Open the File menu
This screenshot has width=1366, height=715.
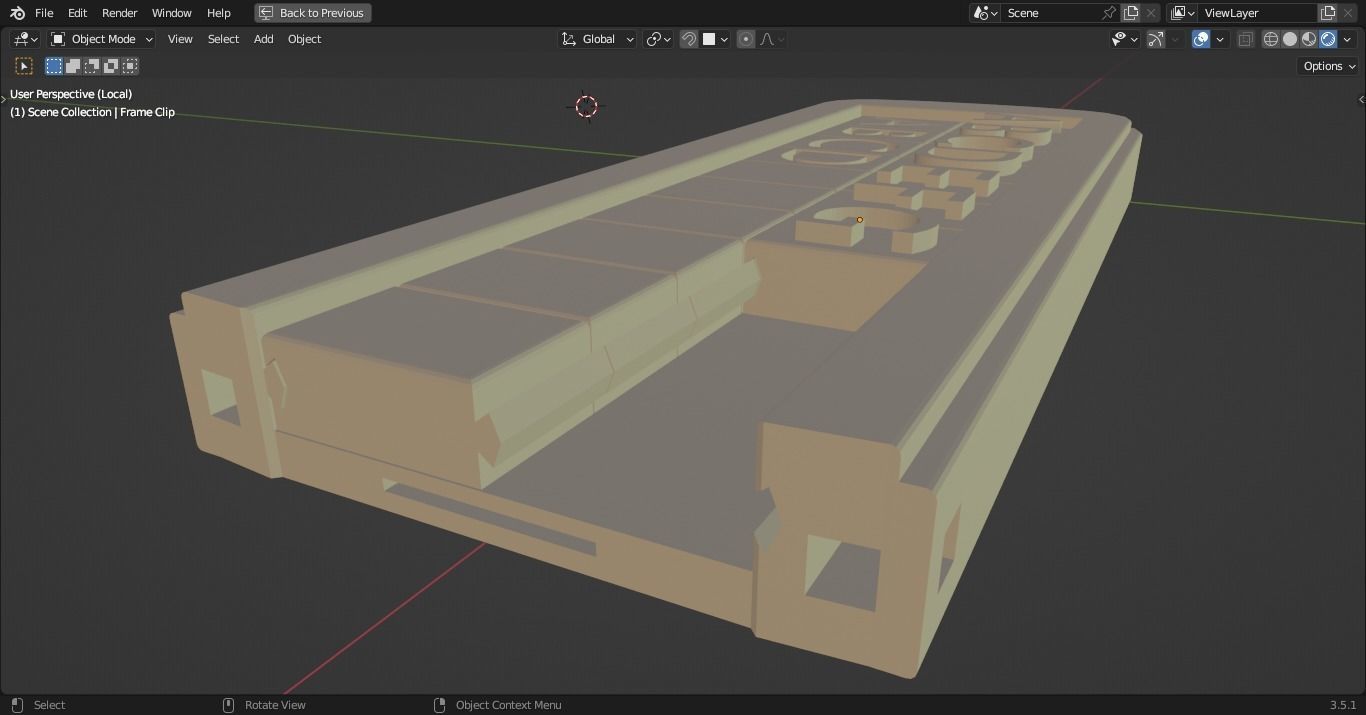(x=44, y=13)
